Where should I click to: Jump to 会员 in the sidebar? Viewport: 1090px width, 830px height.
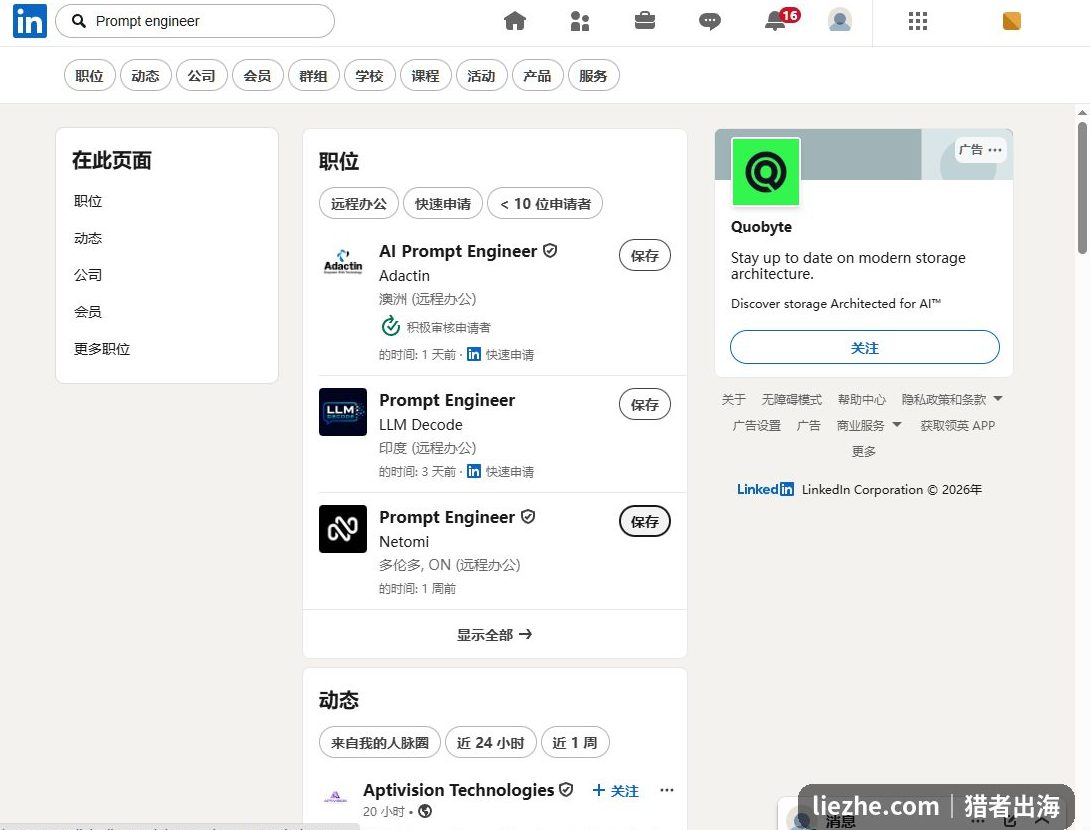88,311
